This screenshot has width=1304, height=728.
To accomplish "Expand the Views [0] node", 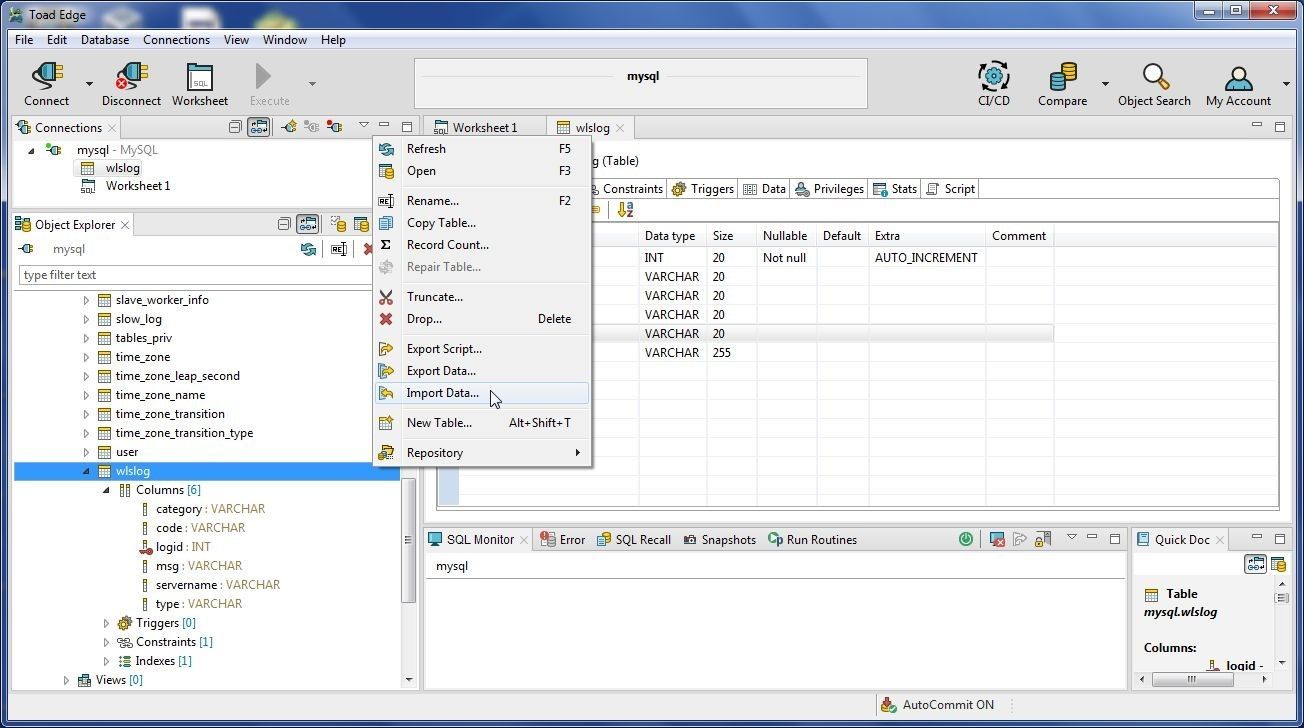I will (66, 680).
